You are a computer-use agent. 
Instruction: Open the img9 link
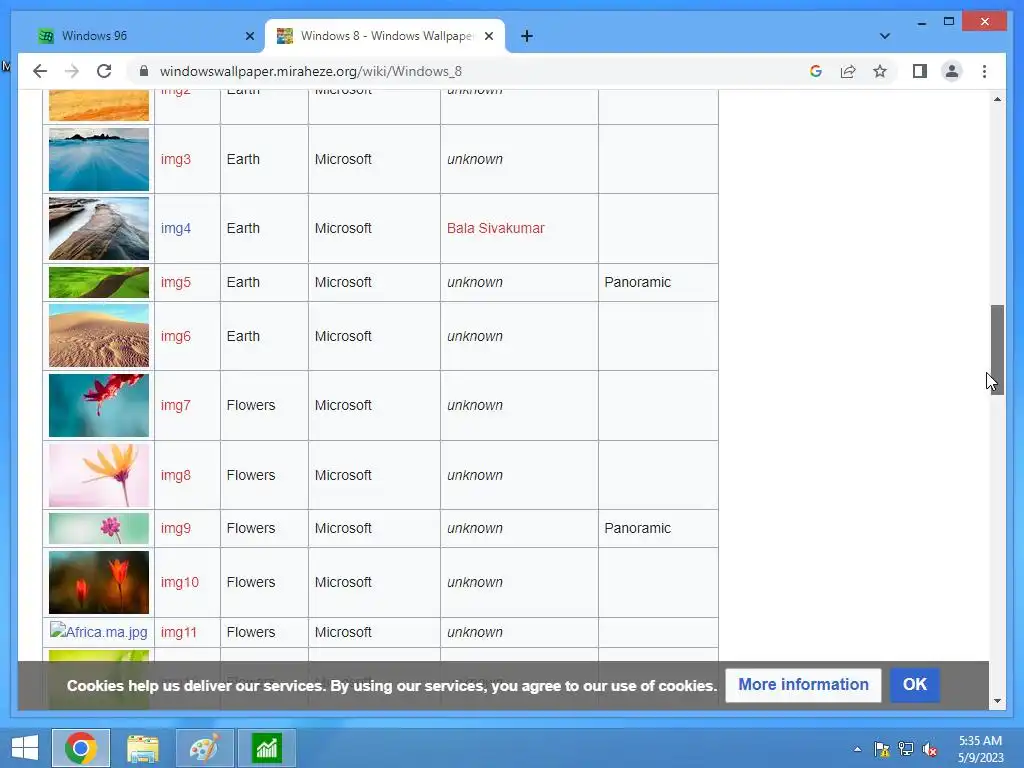pos(176,528)
